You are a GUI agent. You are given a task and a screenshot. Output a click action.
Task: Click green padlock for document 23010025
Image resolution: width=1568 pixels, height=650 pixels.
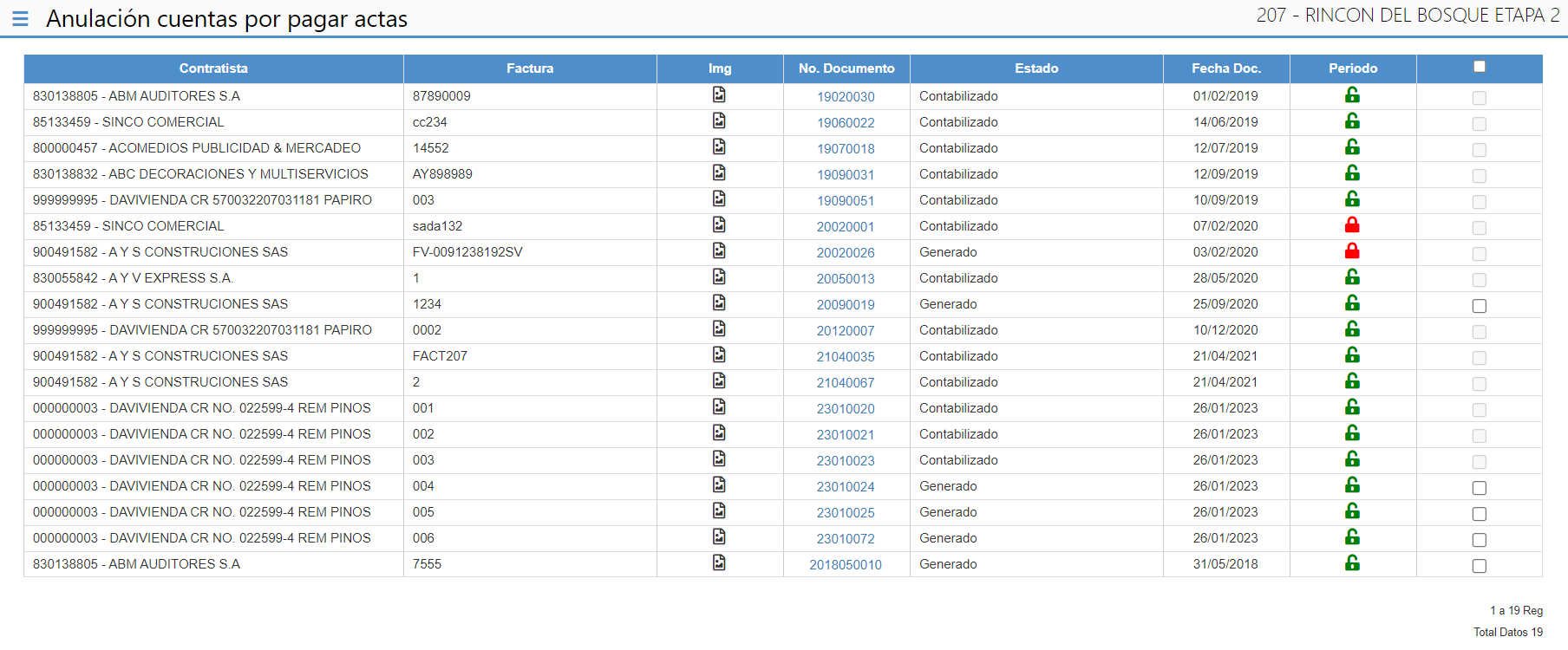click(x=1352, y=510)
